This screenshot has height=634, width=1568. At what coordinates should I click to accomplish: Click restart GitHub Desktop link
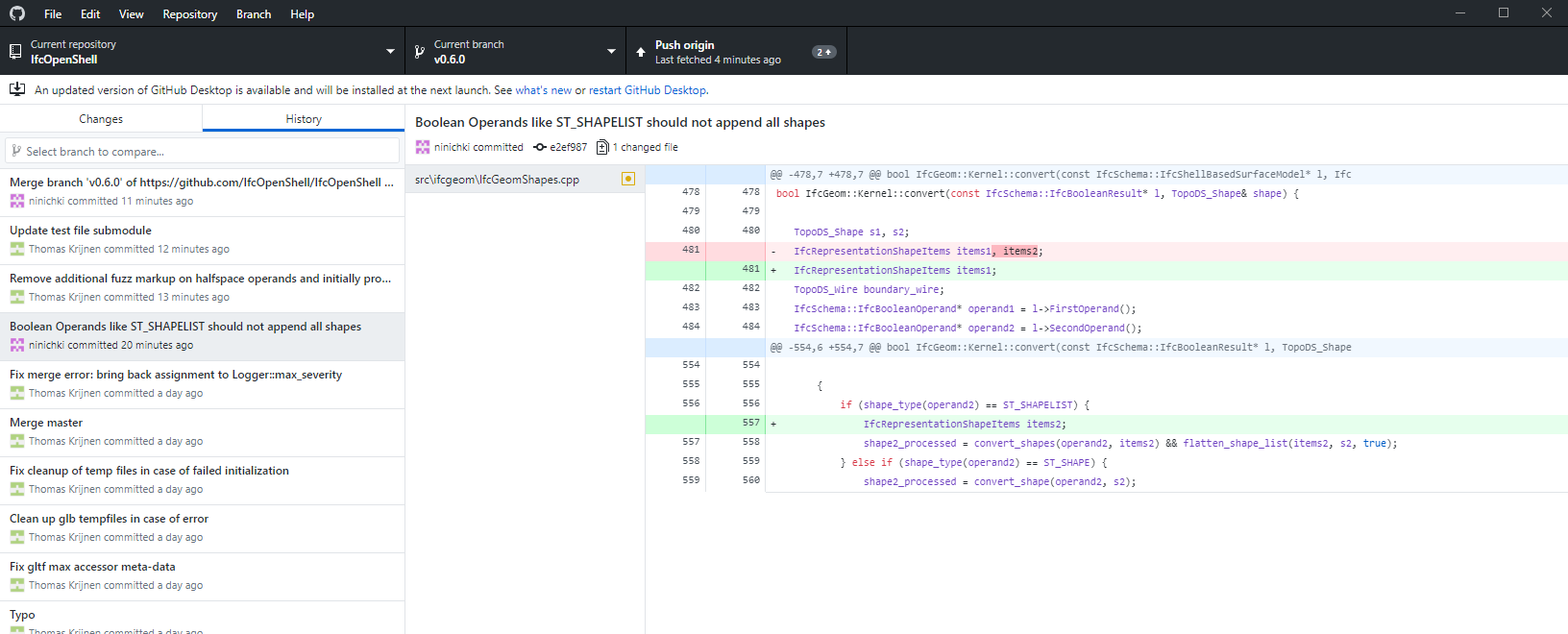click(x=648, y=90)
